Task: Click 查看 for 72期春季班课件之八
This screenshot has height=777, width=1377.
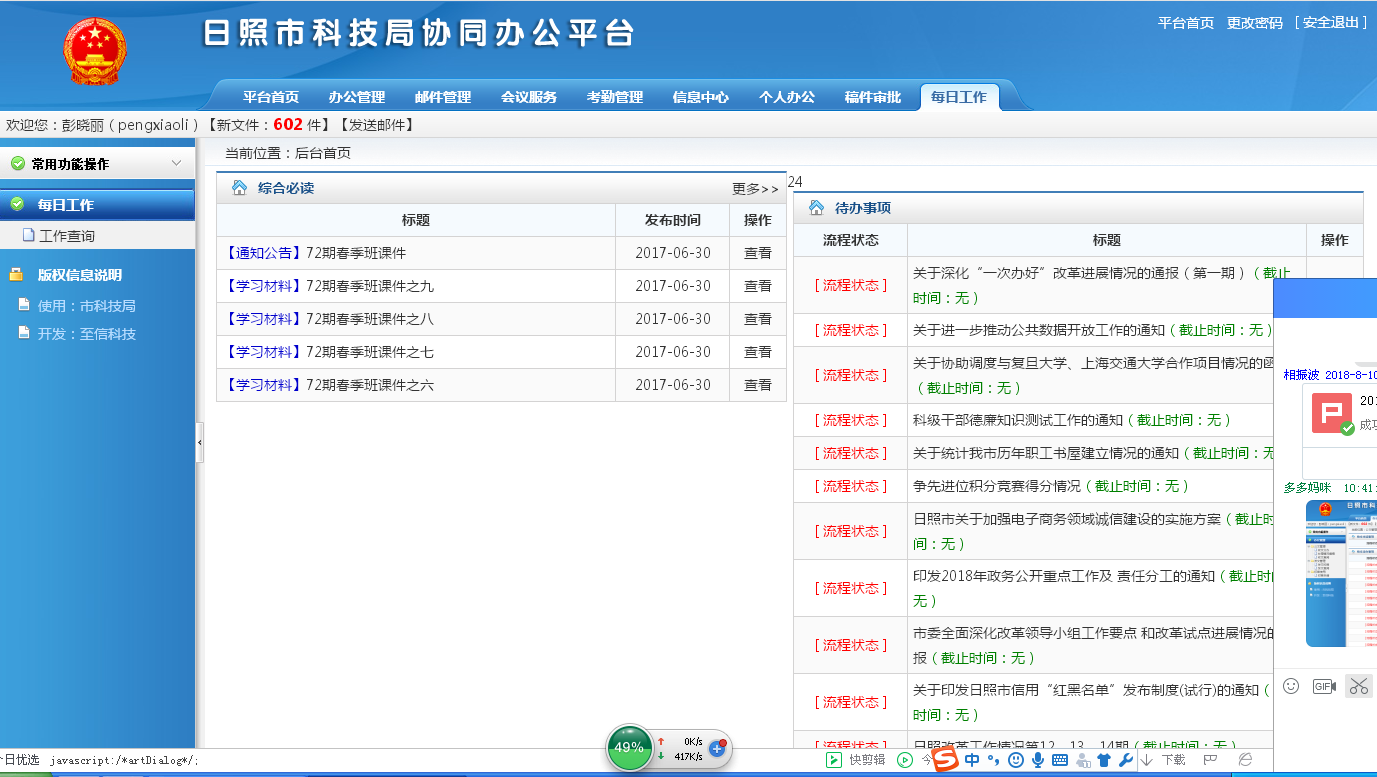Action: (758, 319)
